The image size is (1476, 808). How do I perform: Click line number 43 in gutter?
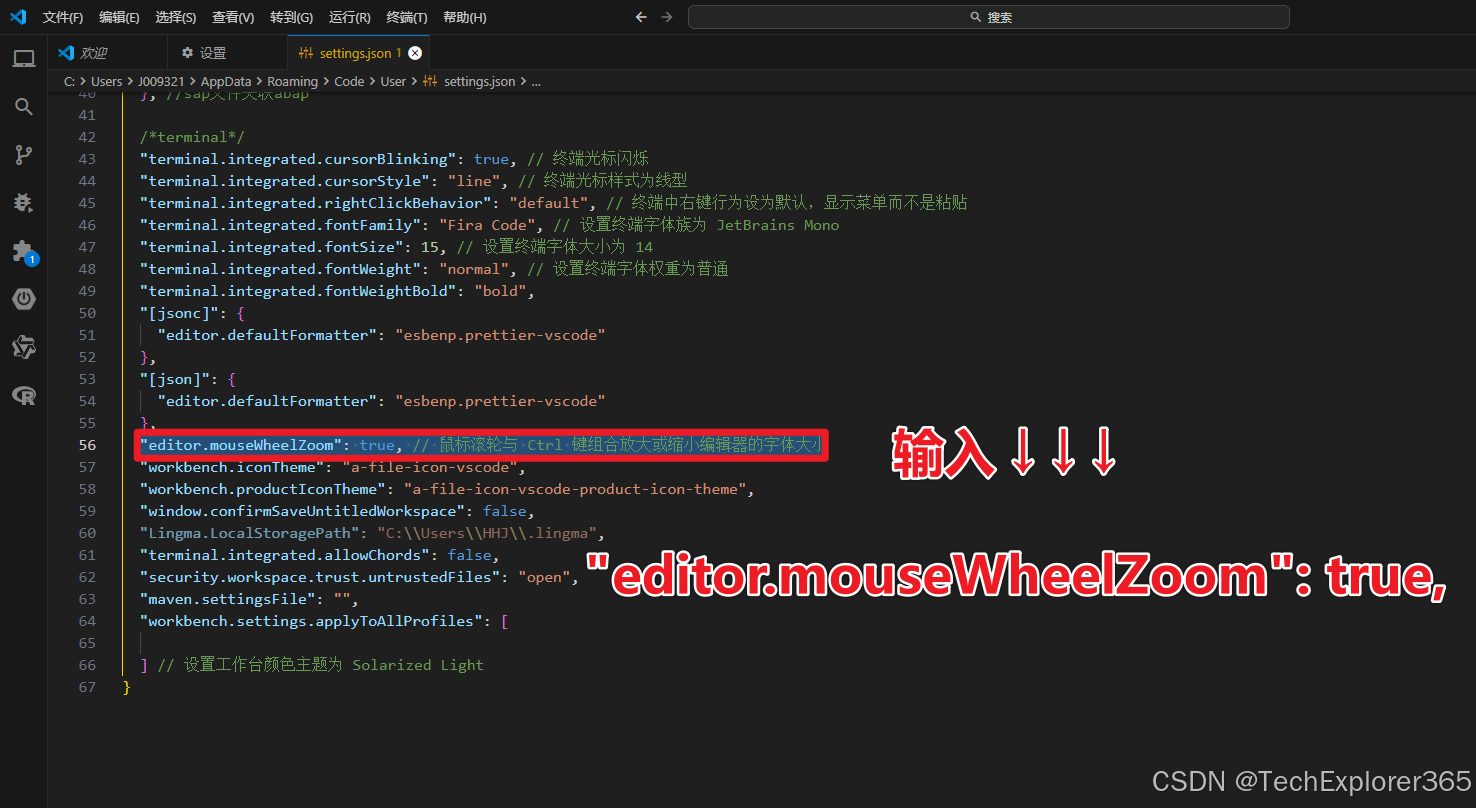point(87,159)
